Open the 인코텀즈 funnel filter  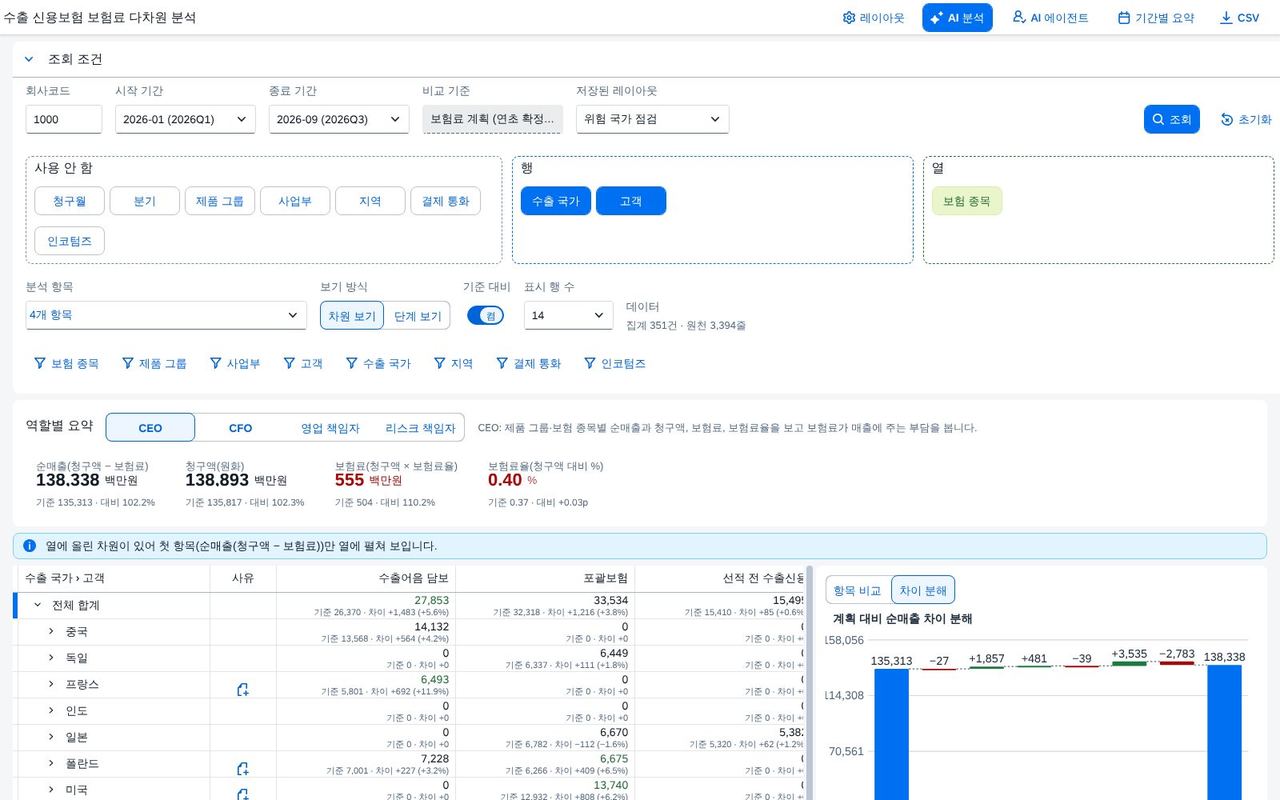[615, 364]
